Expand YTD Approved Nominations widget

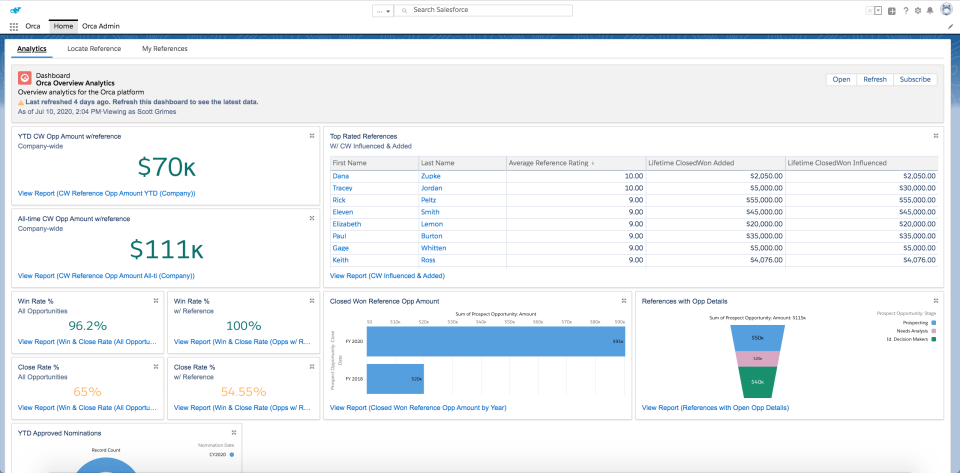[234, 433]
